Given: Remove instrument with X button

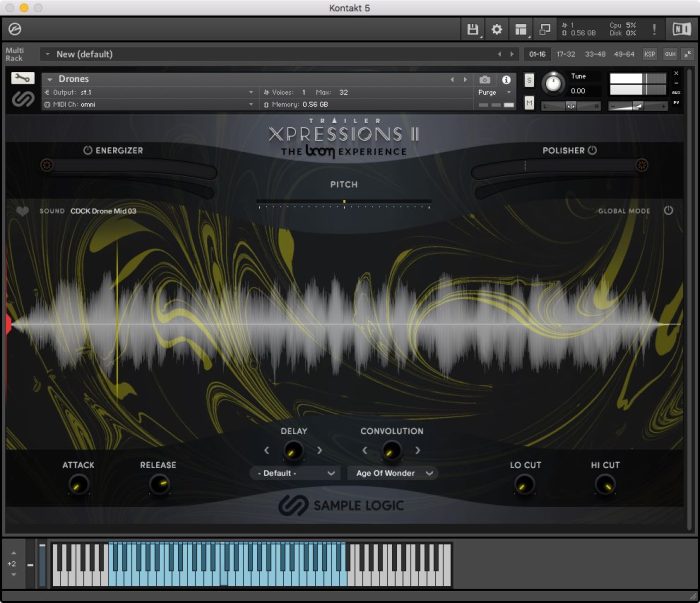Looking at the screenshot, I should (x=676, y=73).
